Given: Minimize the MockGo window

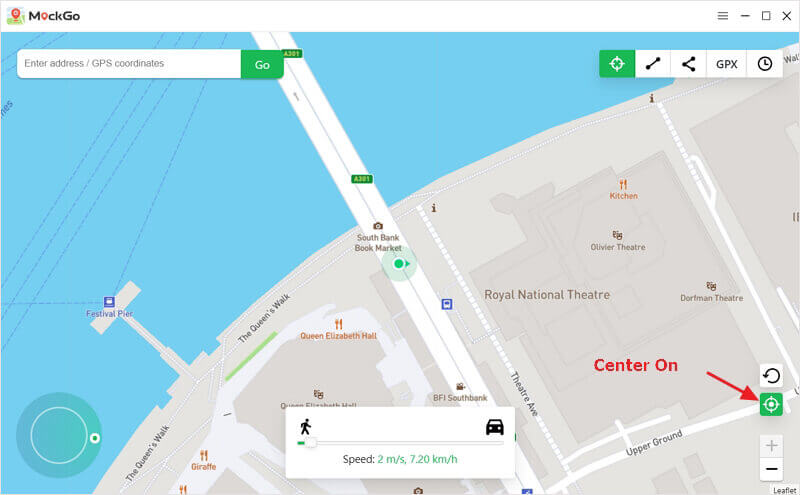Looking at the screenshot, I should [x=745, y=16].
